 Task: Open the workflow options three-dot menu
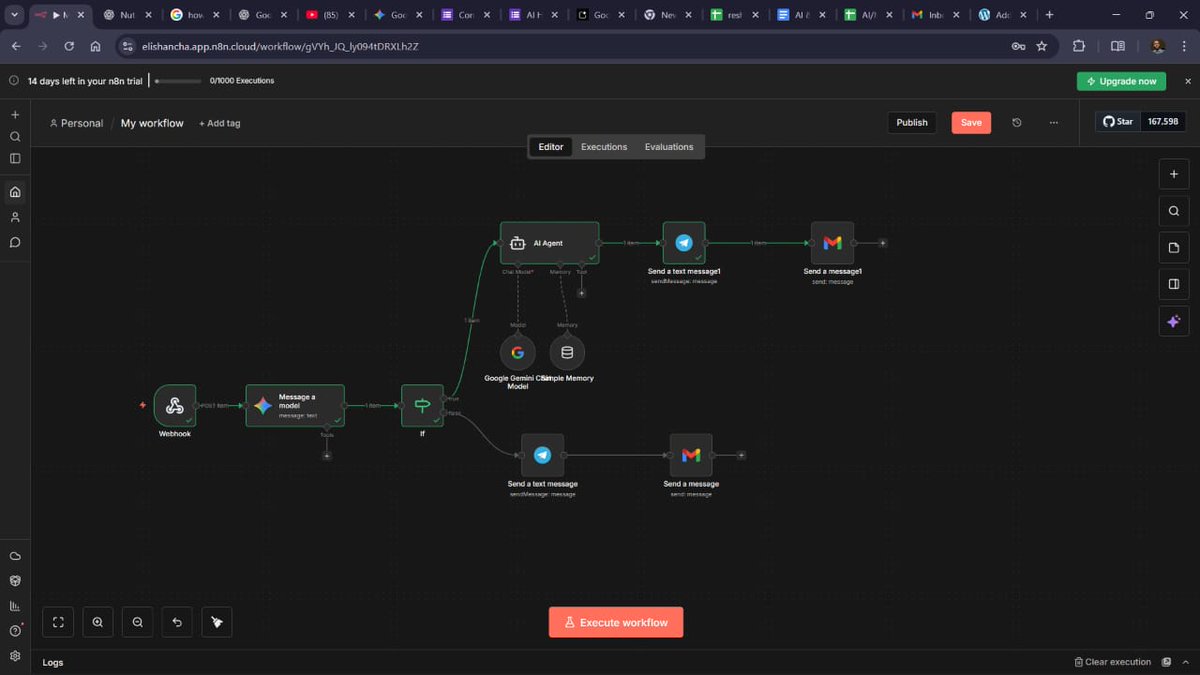(x=1054, y=122)
